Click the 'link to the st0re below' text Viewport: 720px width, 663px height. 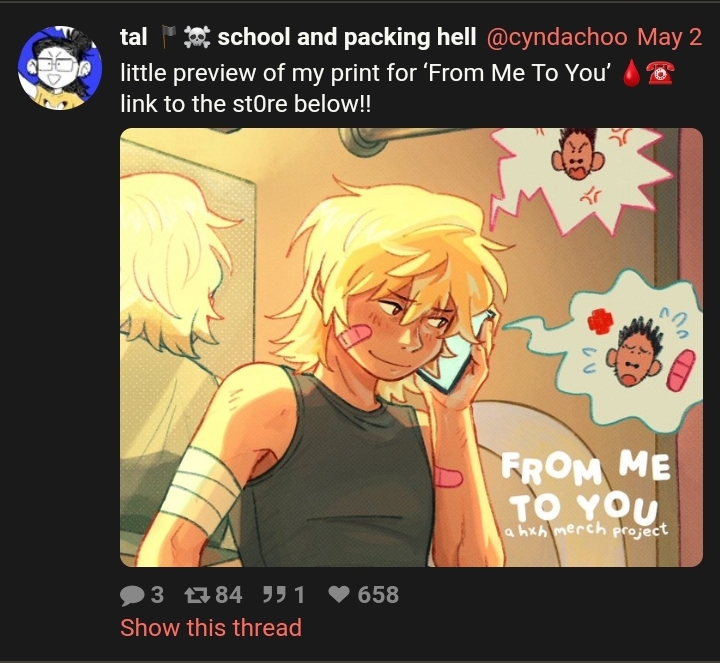point(246,104)
